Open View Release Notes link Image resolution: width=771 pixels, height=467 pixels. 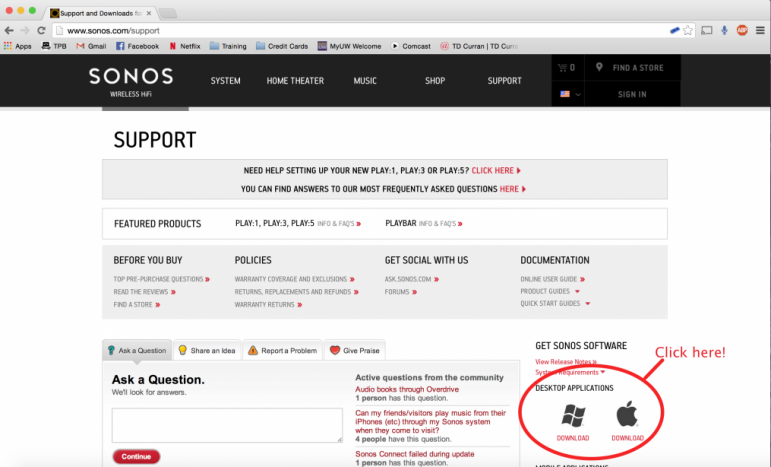(x=566, y=362)
